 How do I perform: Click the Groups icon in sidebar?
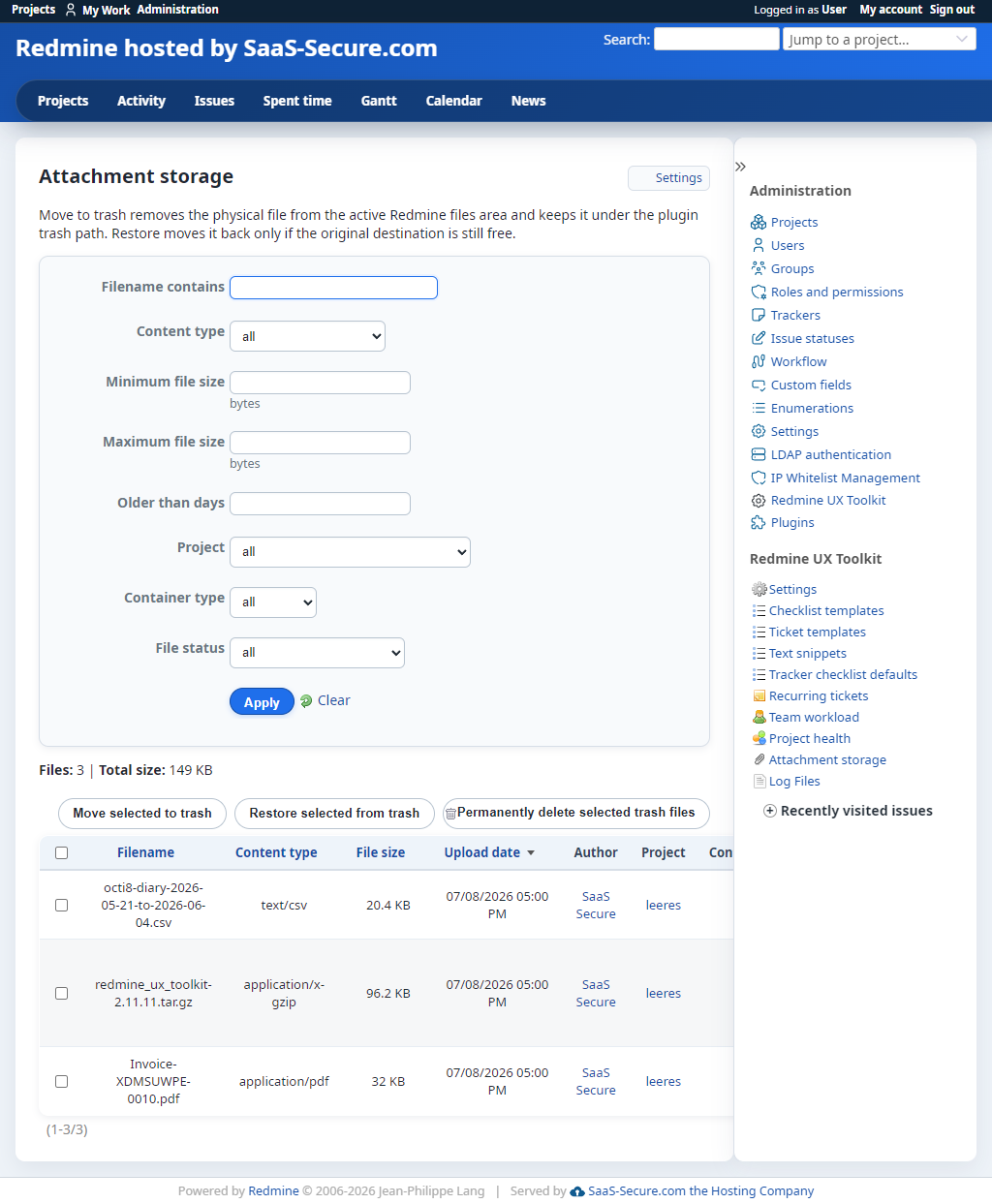[x=759, y=268]
